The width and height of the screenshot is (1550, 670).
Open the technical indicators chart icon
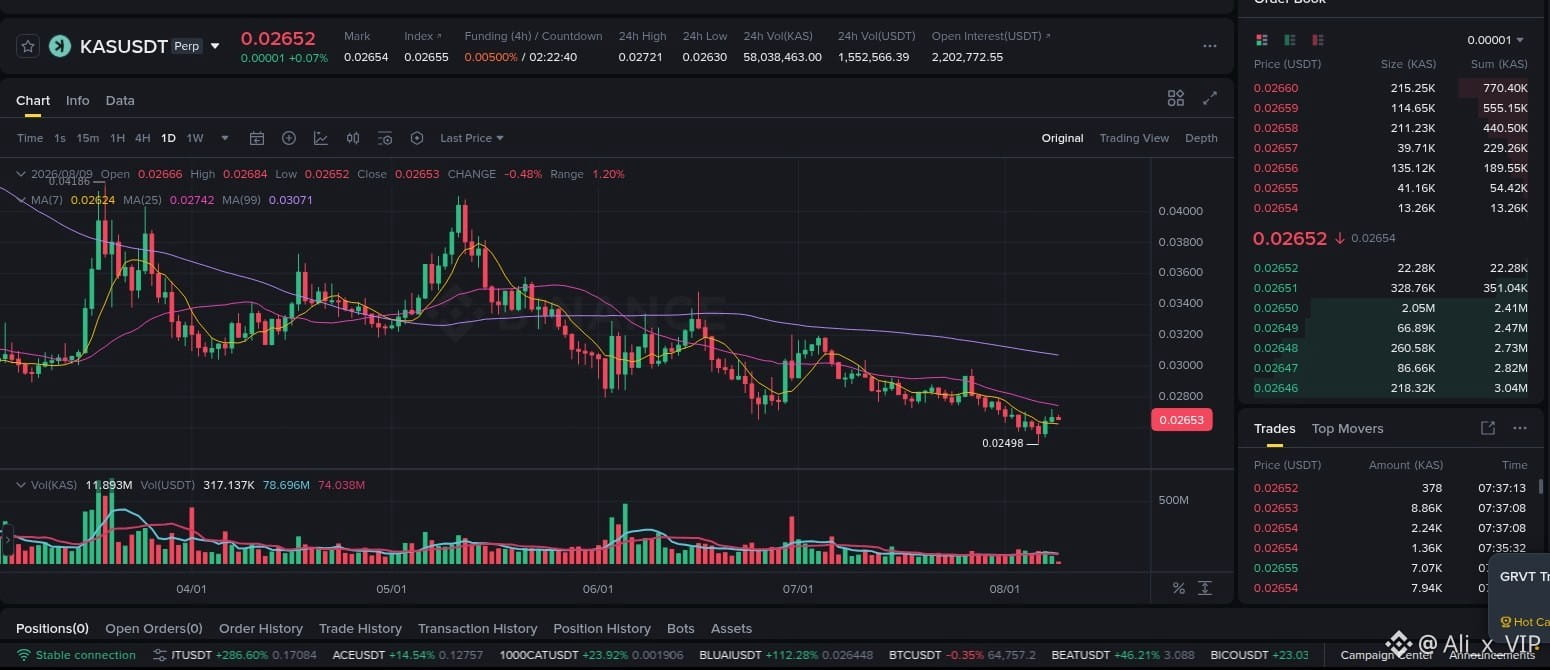321,138
